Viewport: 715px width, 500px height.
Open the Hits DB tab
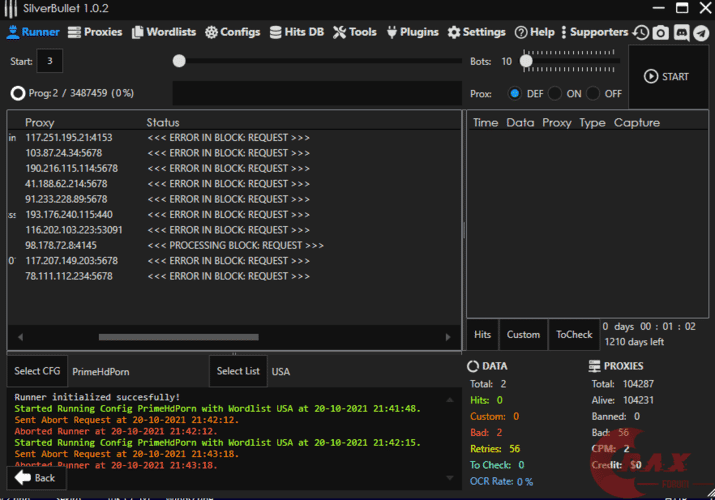pyautogui.click(x=296, y=32)
